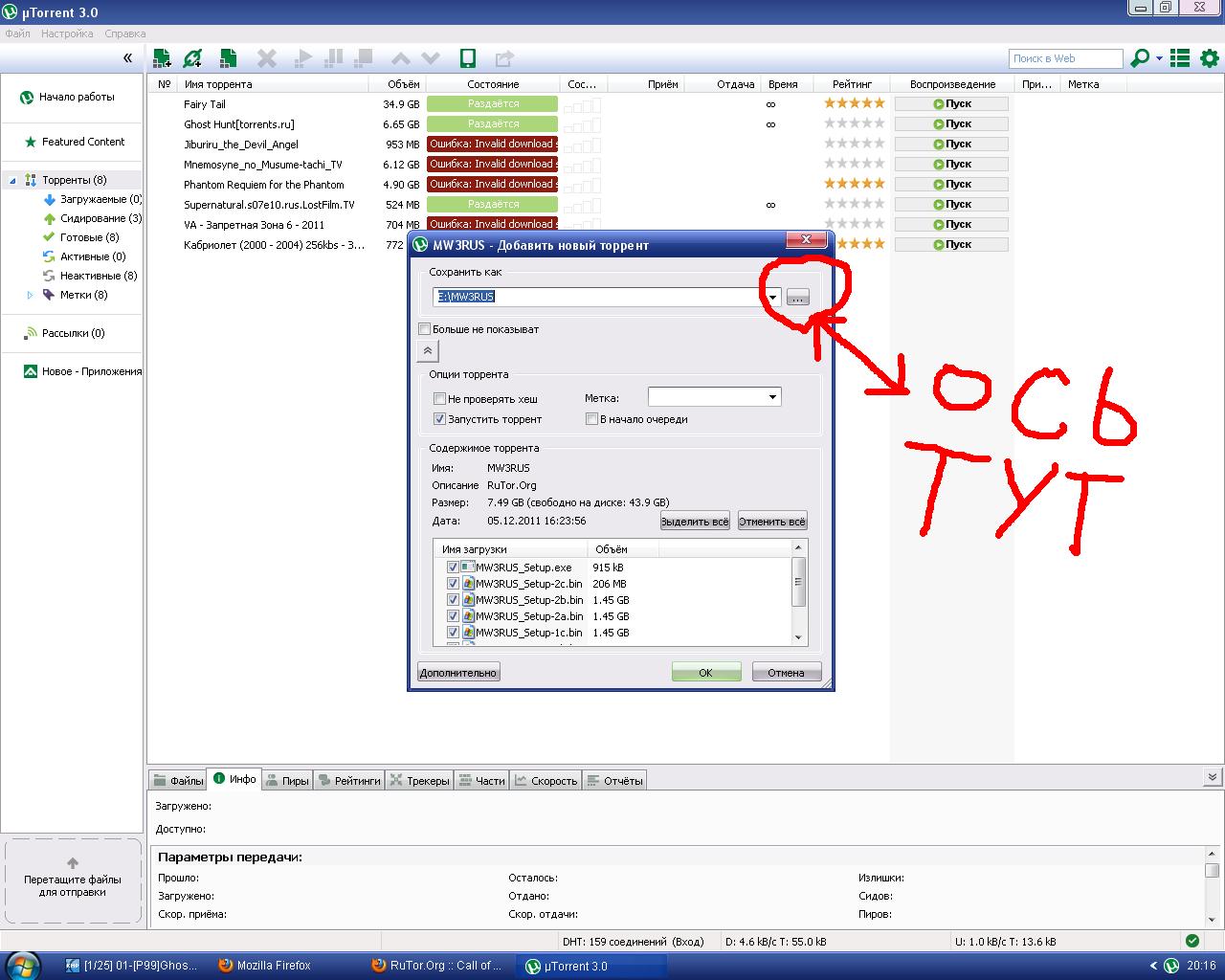The image size is (1225, 980).
Task: Select Загружаемые (0) in the sidebar
Action: pos(92,199)
